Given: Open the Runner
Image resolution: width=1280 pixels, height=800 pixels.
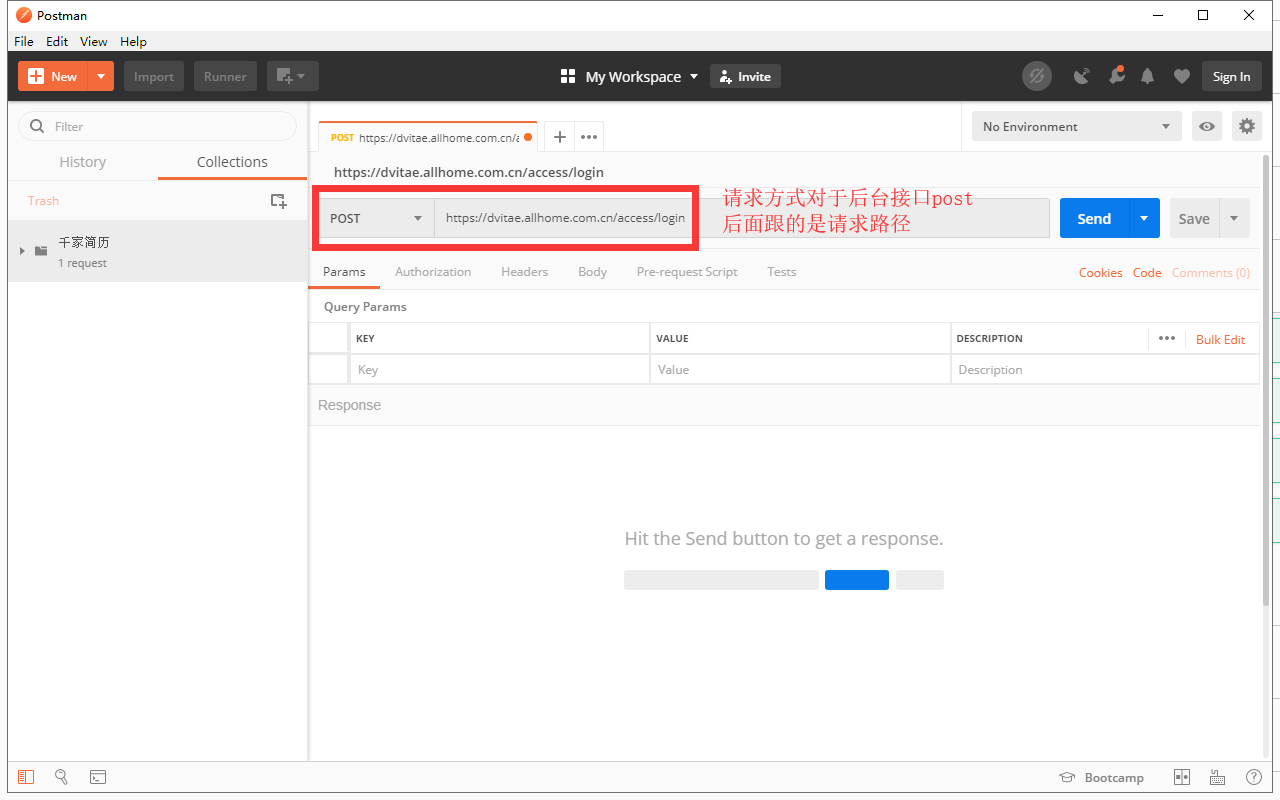Looking at the screenshot, I should click(x=226, y=76).
